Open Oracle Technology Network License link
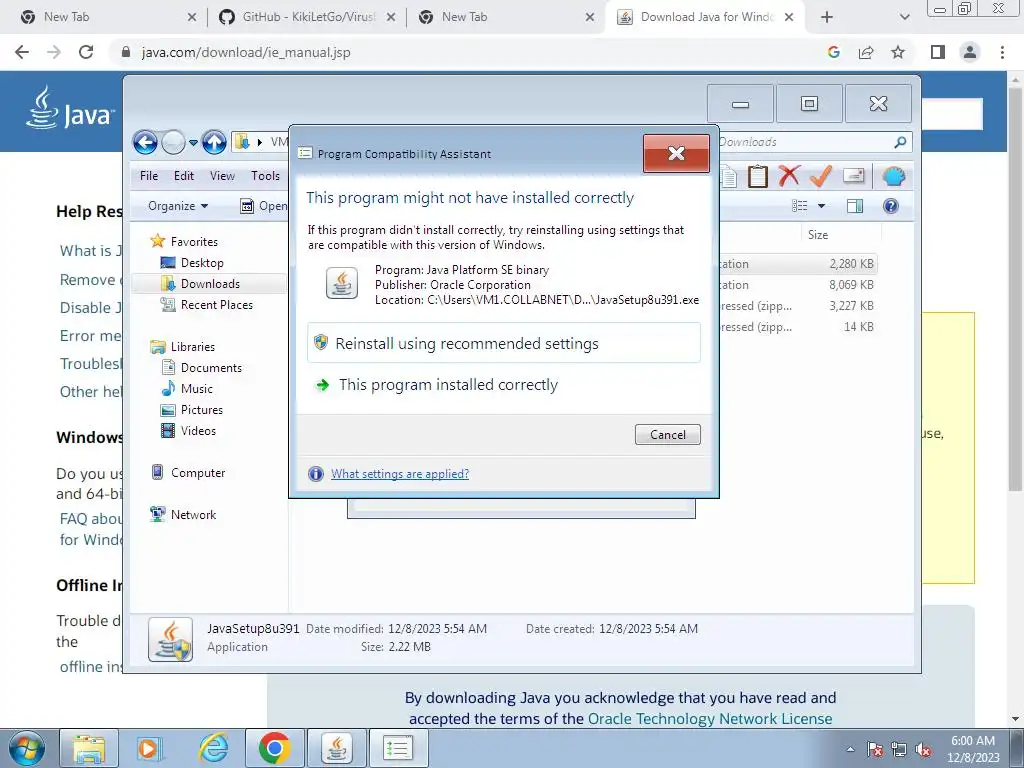Viewport: 1024px width, 768px height. pyautogui.click(x=710, y=718)
